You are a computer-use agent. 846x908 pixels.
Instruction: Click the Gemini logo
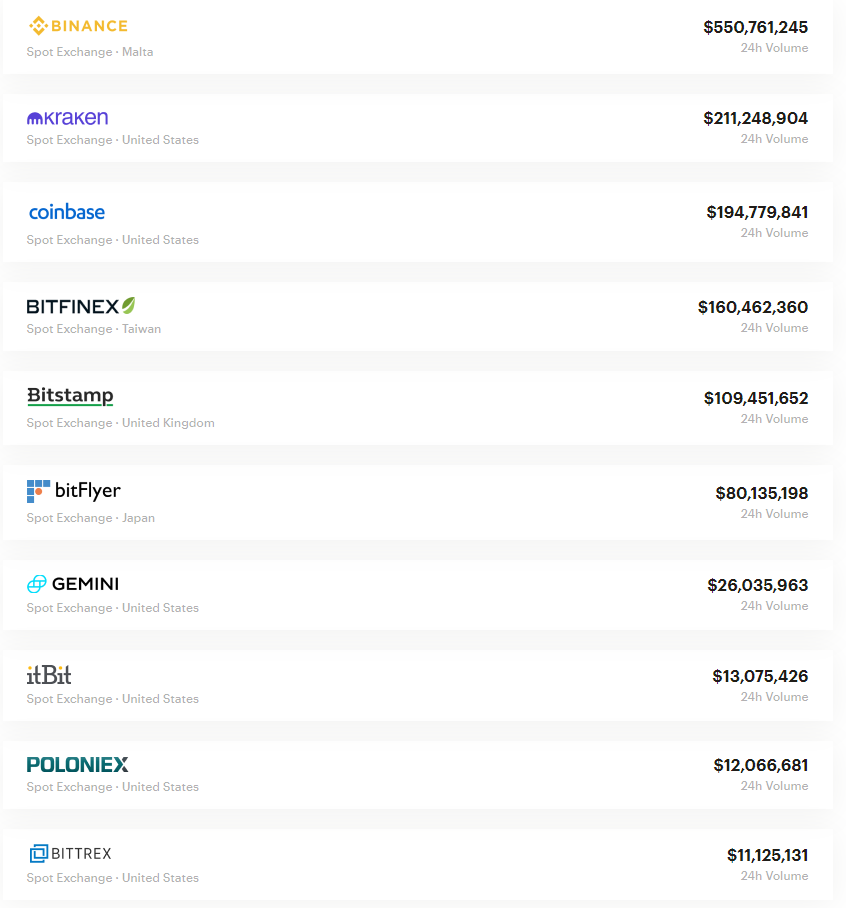(x=73, y=584)
